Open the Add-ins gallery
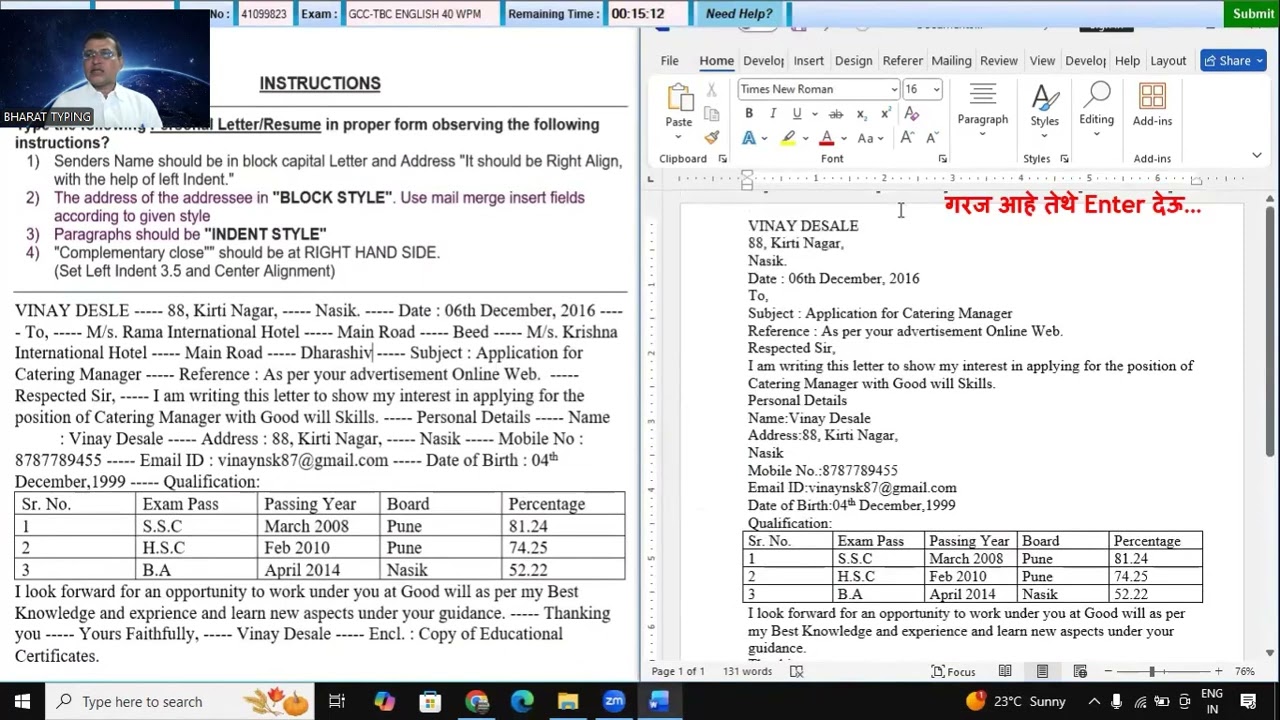 [x=1152, y=105]
